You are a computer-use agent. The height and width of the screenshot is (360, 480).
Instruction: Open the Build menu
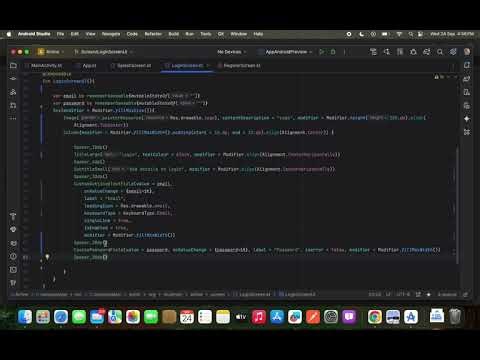pos(174,34)
